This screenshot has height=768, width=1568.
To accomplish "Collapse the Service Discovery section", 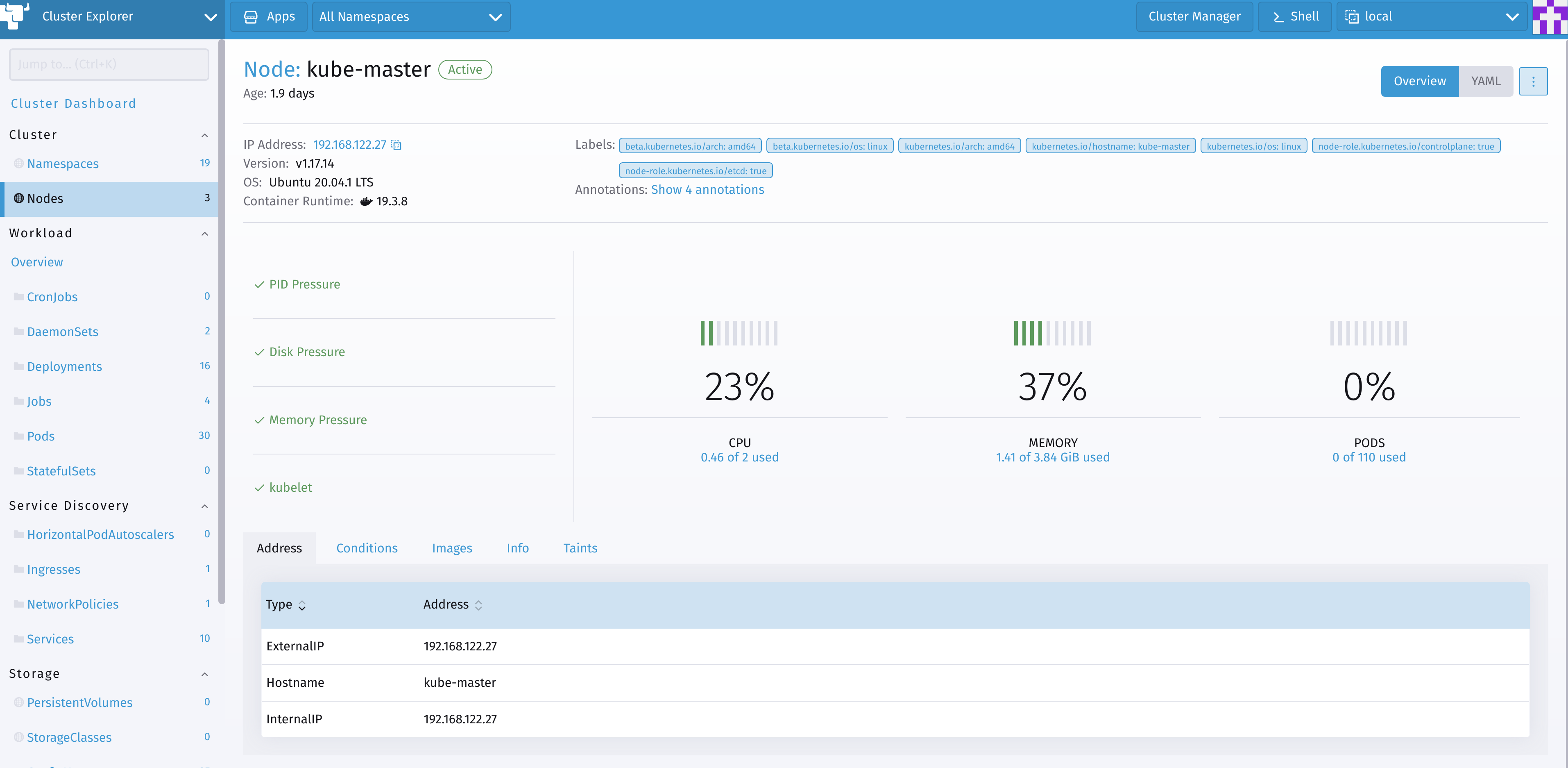I will coord(204,506).
